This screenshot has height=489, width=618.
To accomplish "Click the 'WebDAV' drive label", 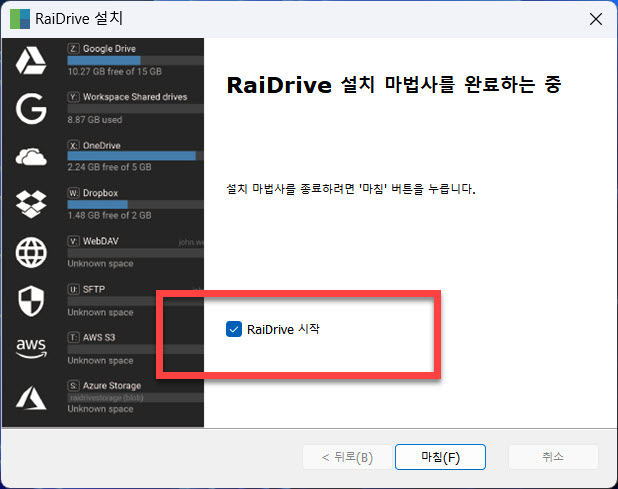I will tap(101, 241).
